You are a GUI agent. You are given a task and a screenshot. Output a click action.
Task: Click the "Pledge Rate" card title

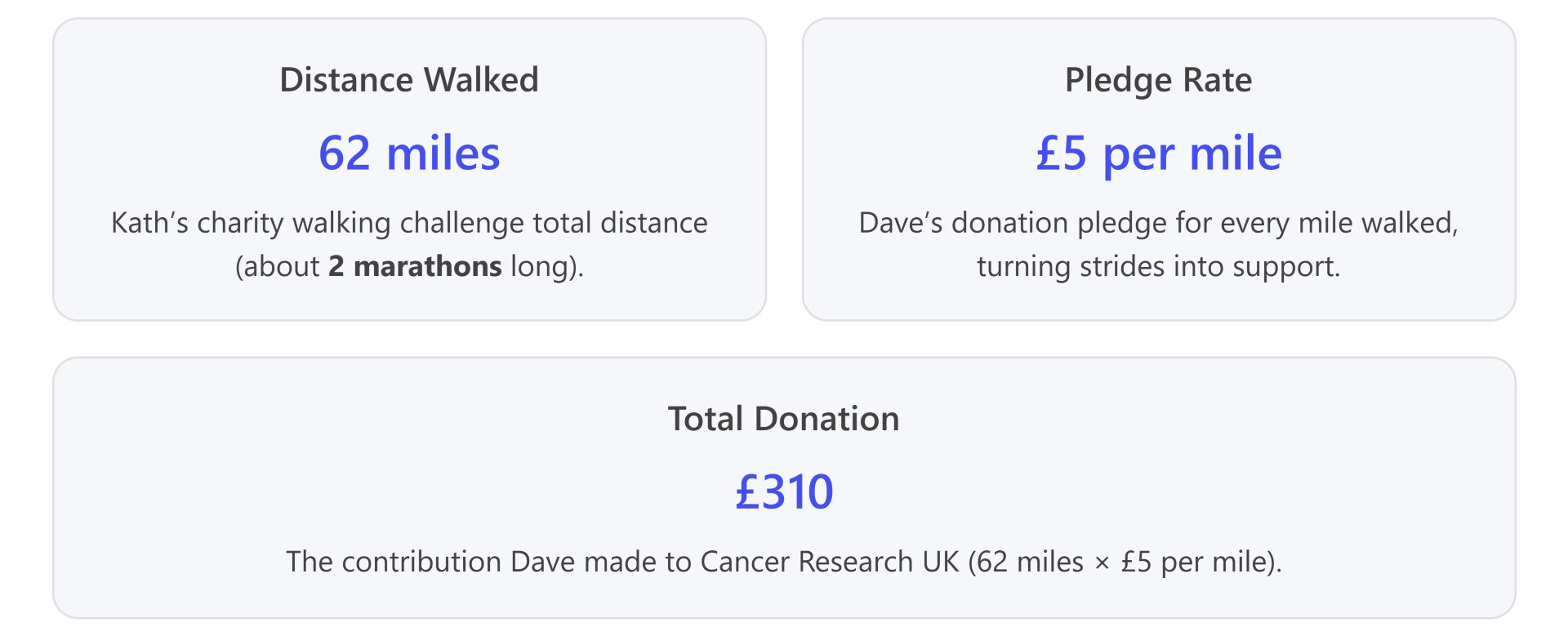(1158, 80)
